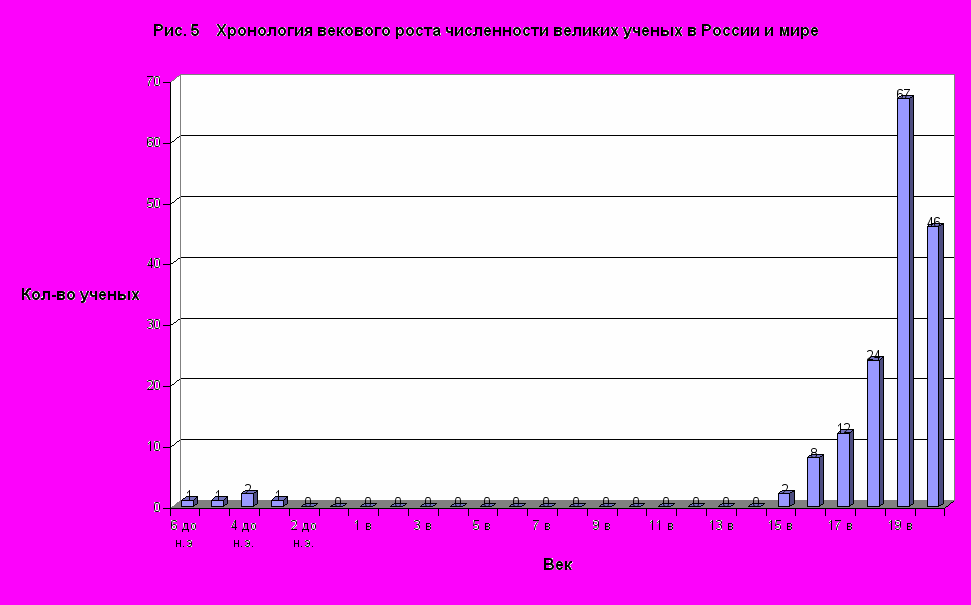Select the '2 до н.э.' axis label
Screen dimensions: 971x605
[303, 532]
